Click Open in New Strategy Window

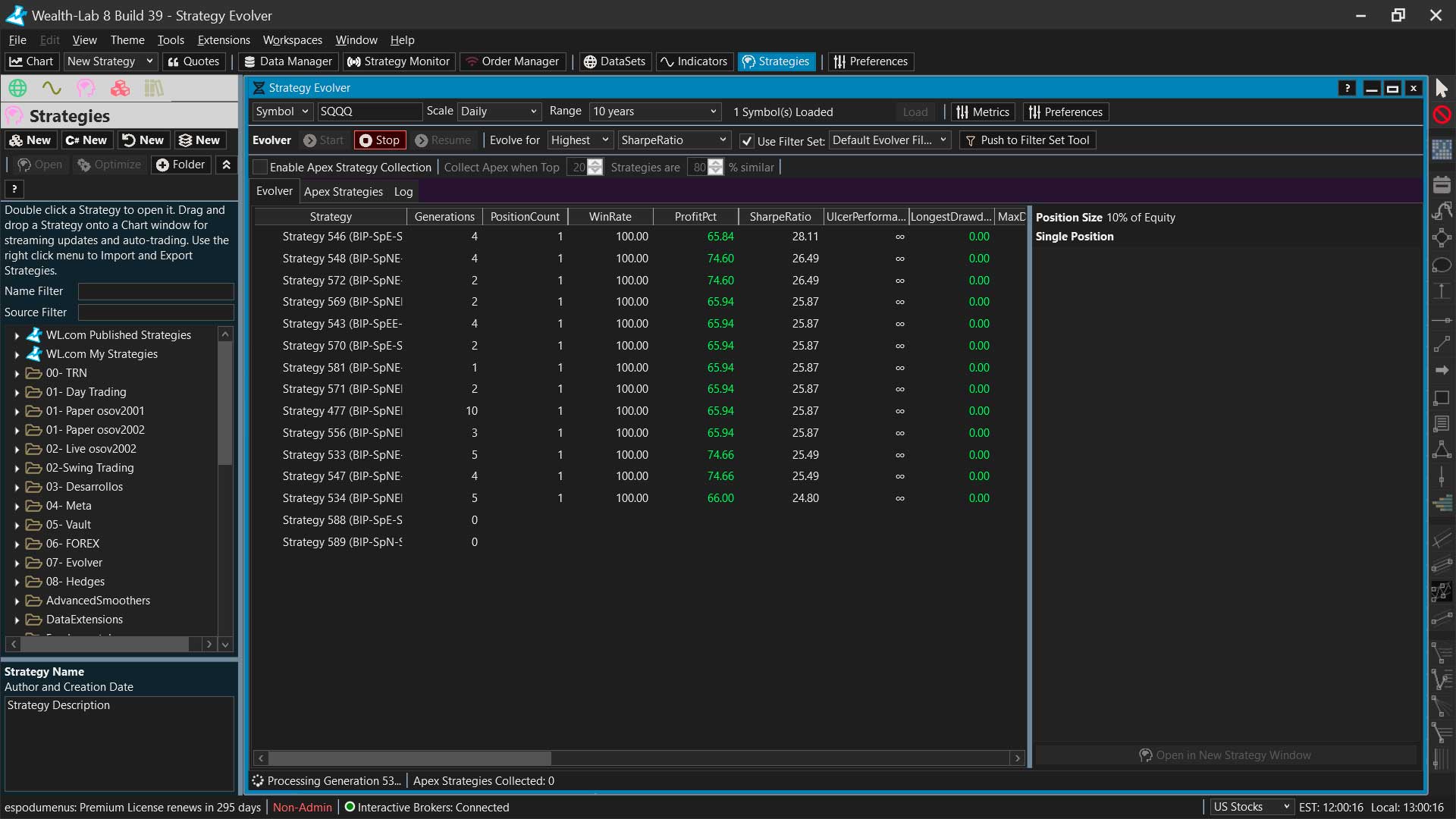tap(1224, 755)
